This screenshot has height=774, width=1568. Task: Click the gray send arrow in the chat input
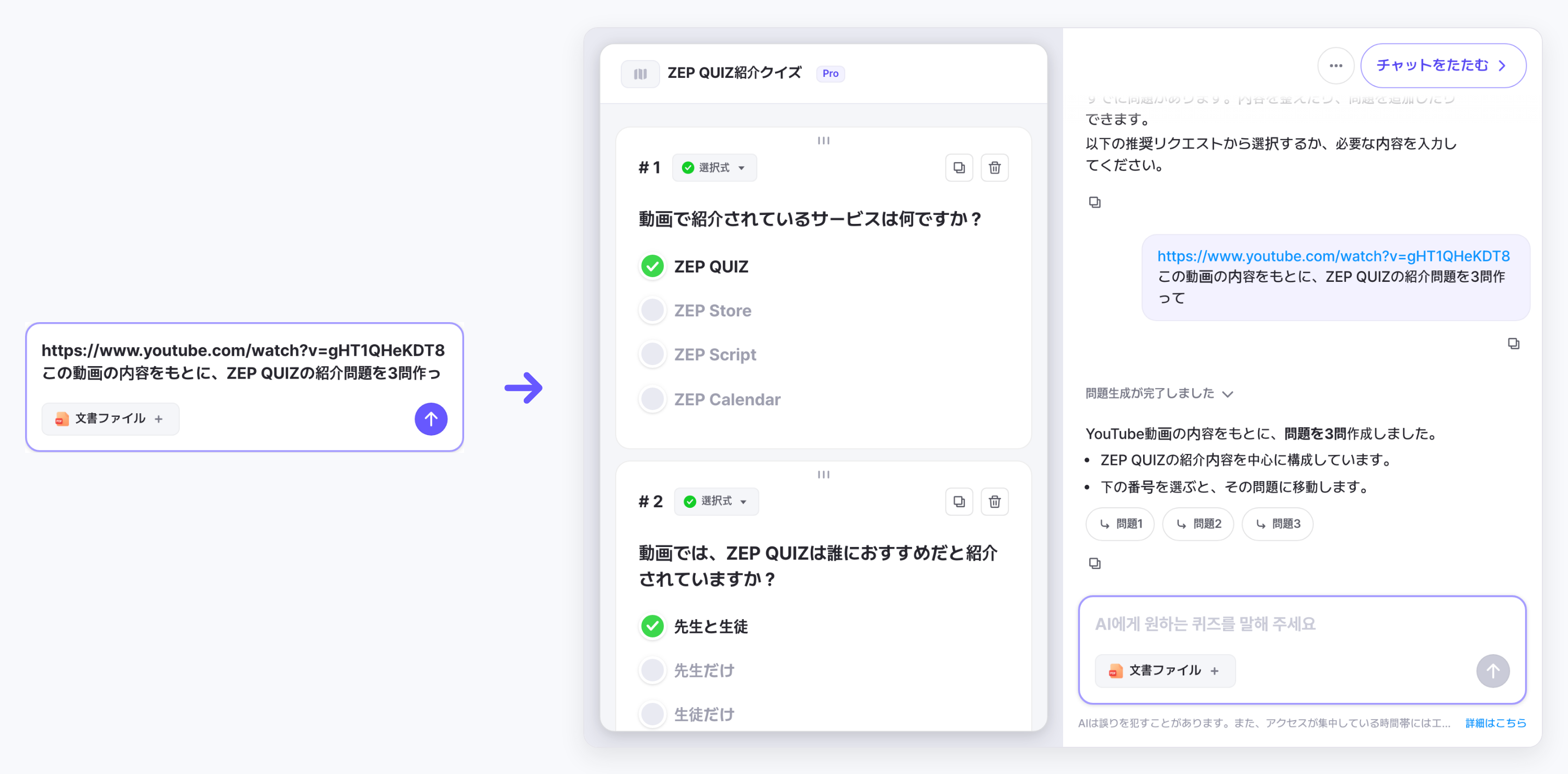1493,671
